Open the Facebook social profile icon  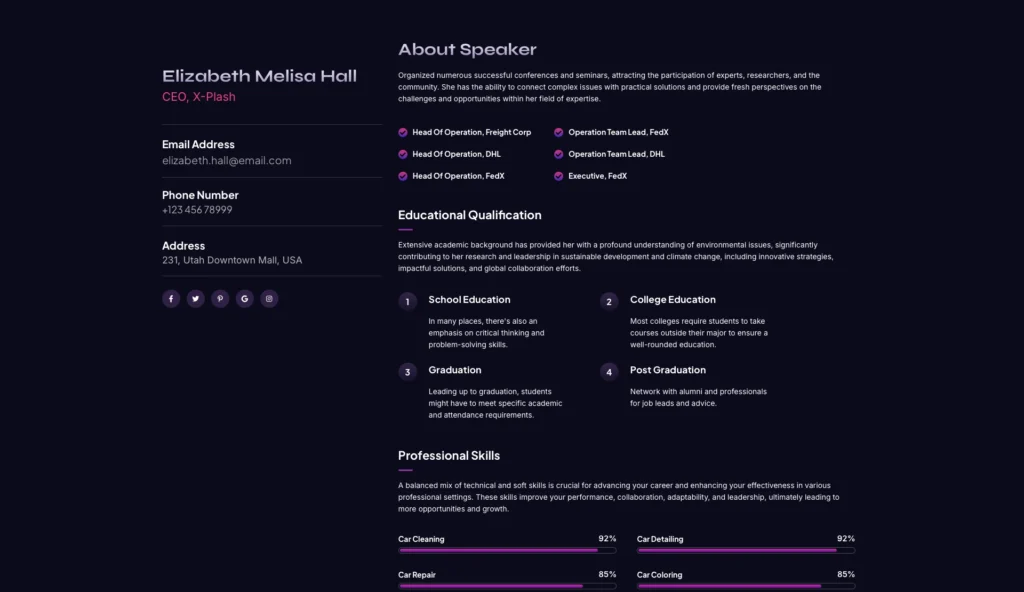pyautogui.click(x=171, y=298)
